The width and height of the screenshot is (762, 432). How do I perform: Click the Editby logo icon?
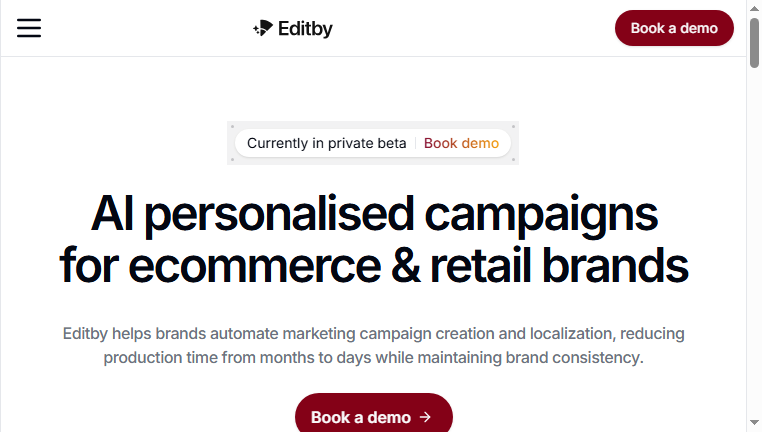263,28
